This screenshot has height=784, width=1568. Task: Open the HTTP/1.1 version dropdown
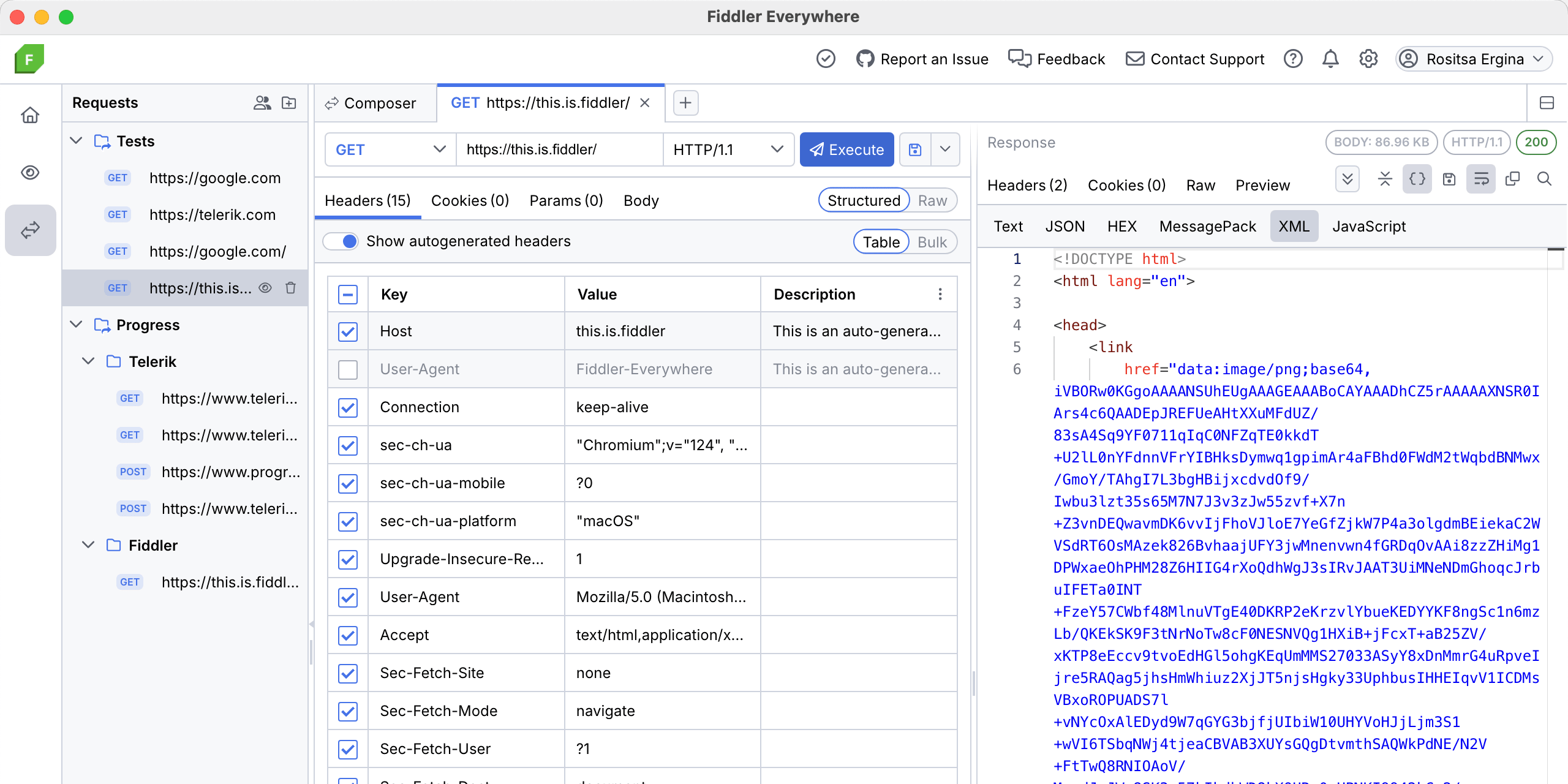point(728,149)
